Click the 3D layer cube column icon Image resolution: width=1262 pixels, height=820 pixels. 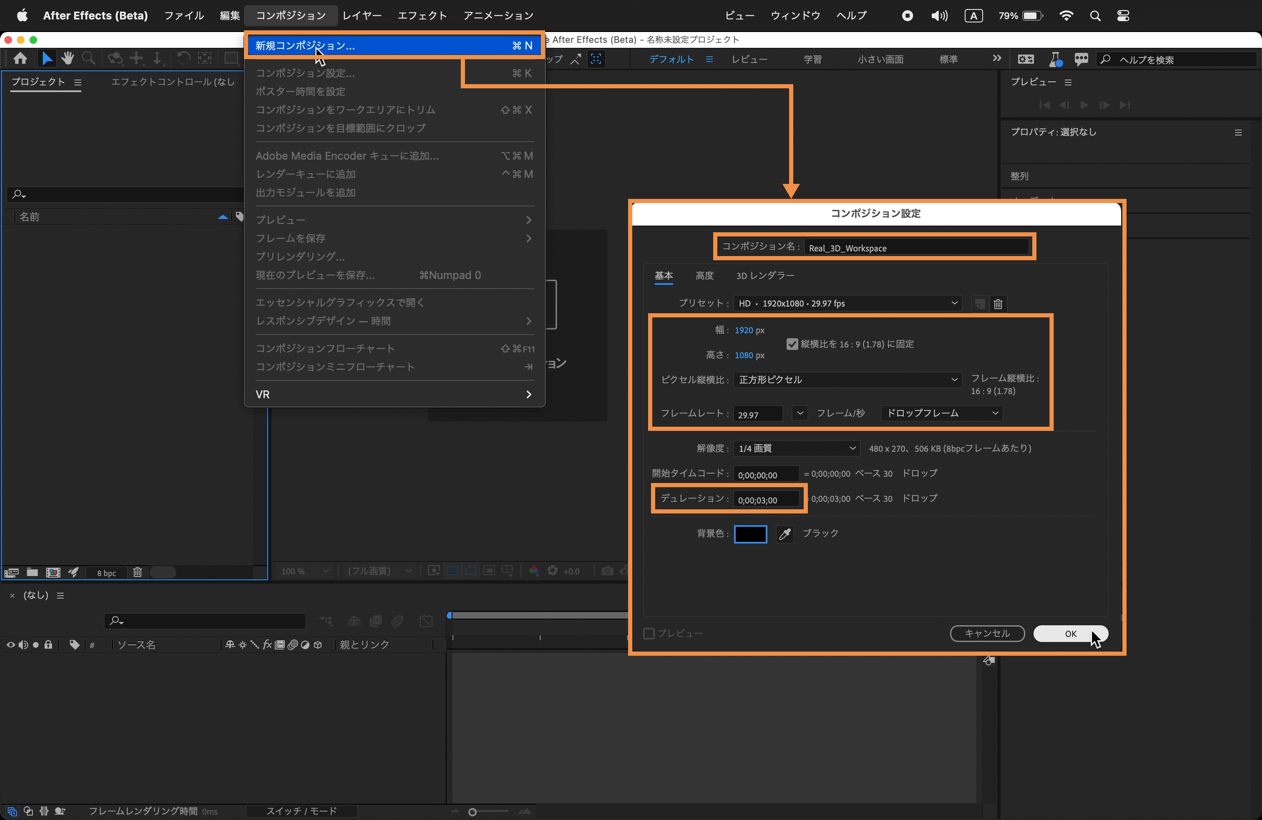tap(318, 645)
